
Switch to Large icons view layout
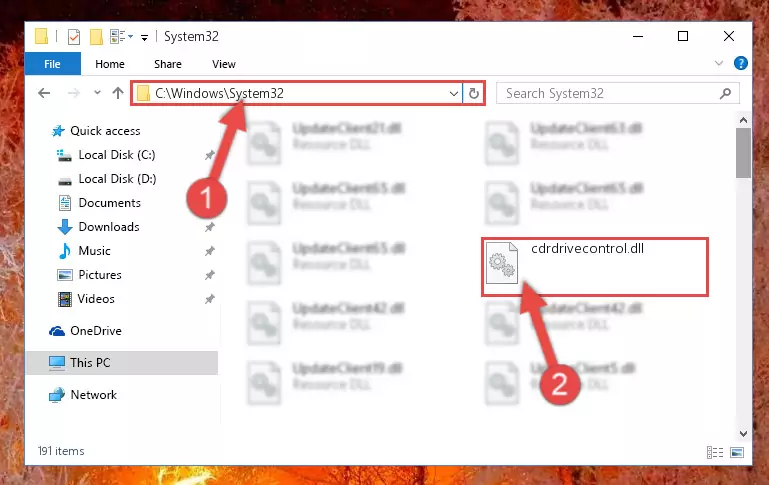737,452
